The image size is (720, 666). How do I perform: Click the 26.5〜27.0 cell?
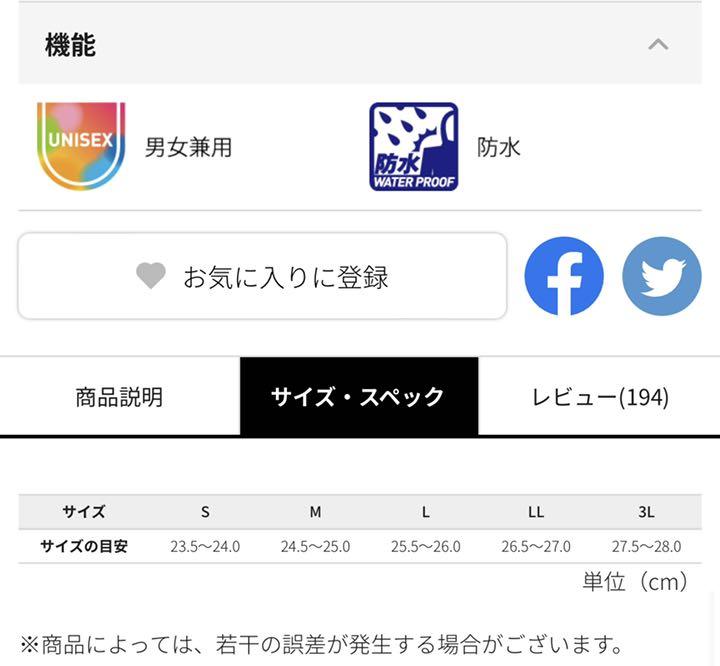[x=536, y=547]
